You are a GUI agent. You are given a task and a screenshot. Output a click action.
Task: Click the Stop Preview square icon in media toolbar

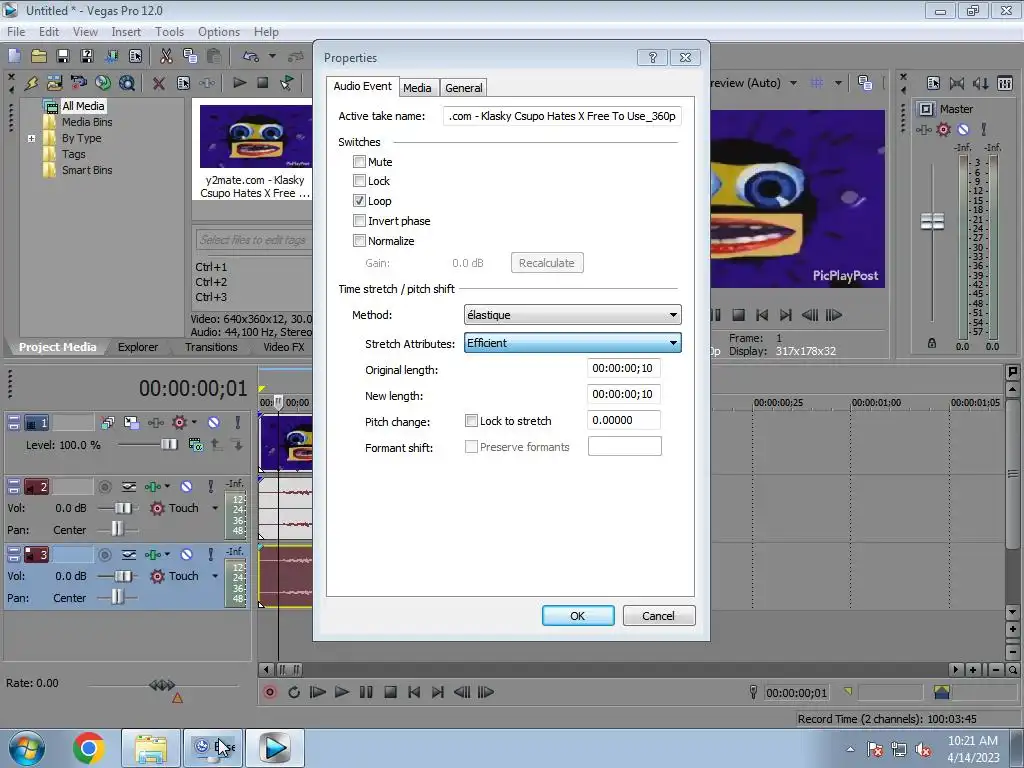pos(263,83)
